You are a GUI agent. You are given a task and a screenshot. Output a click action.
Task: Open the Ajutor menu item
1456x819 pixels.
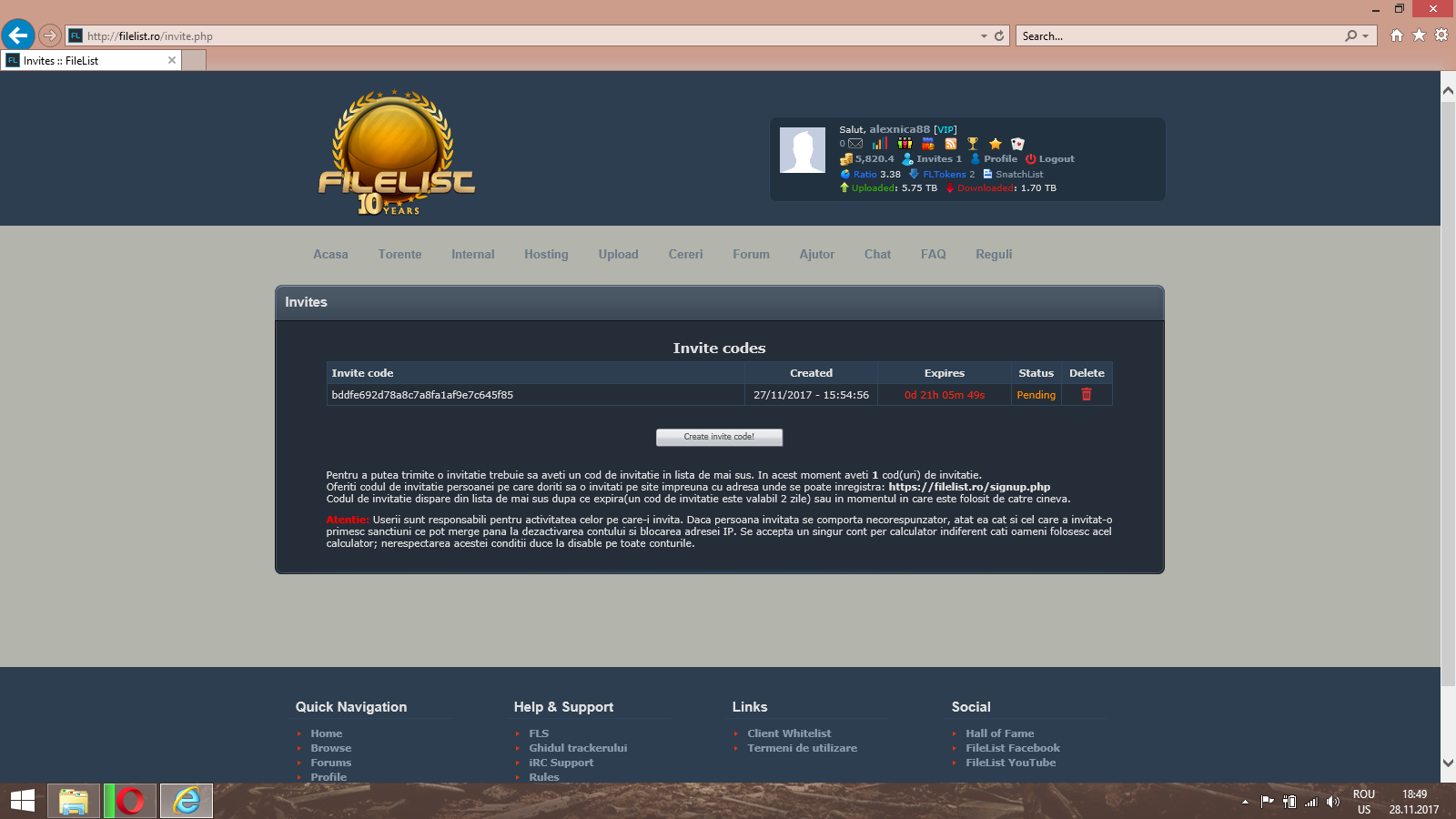(x=817, y=255)
